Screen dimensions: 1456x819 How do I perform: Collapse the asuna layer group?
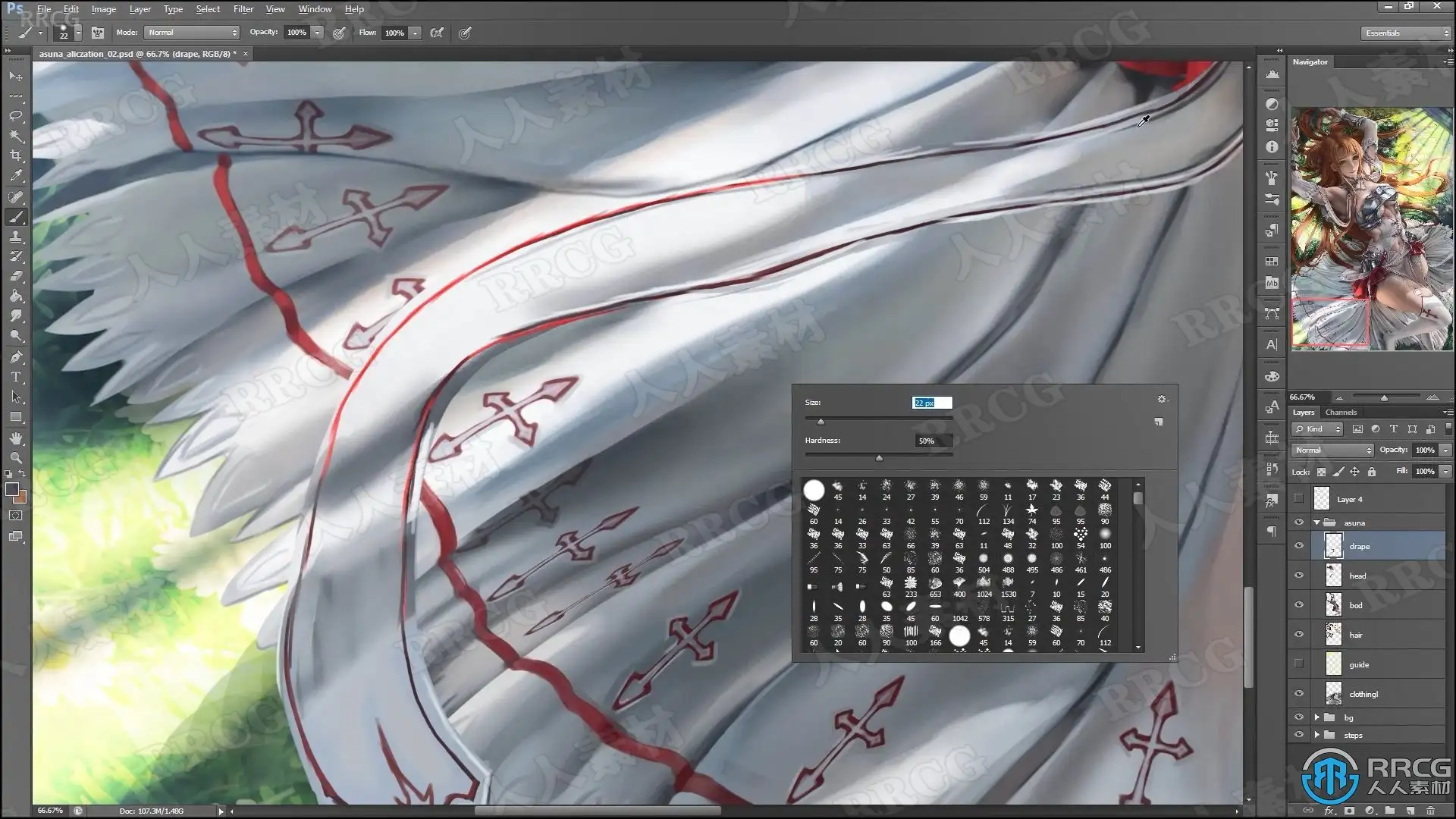coord(1316,522)
